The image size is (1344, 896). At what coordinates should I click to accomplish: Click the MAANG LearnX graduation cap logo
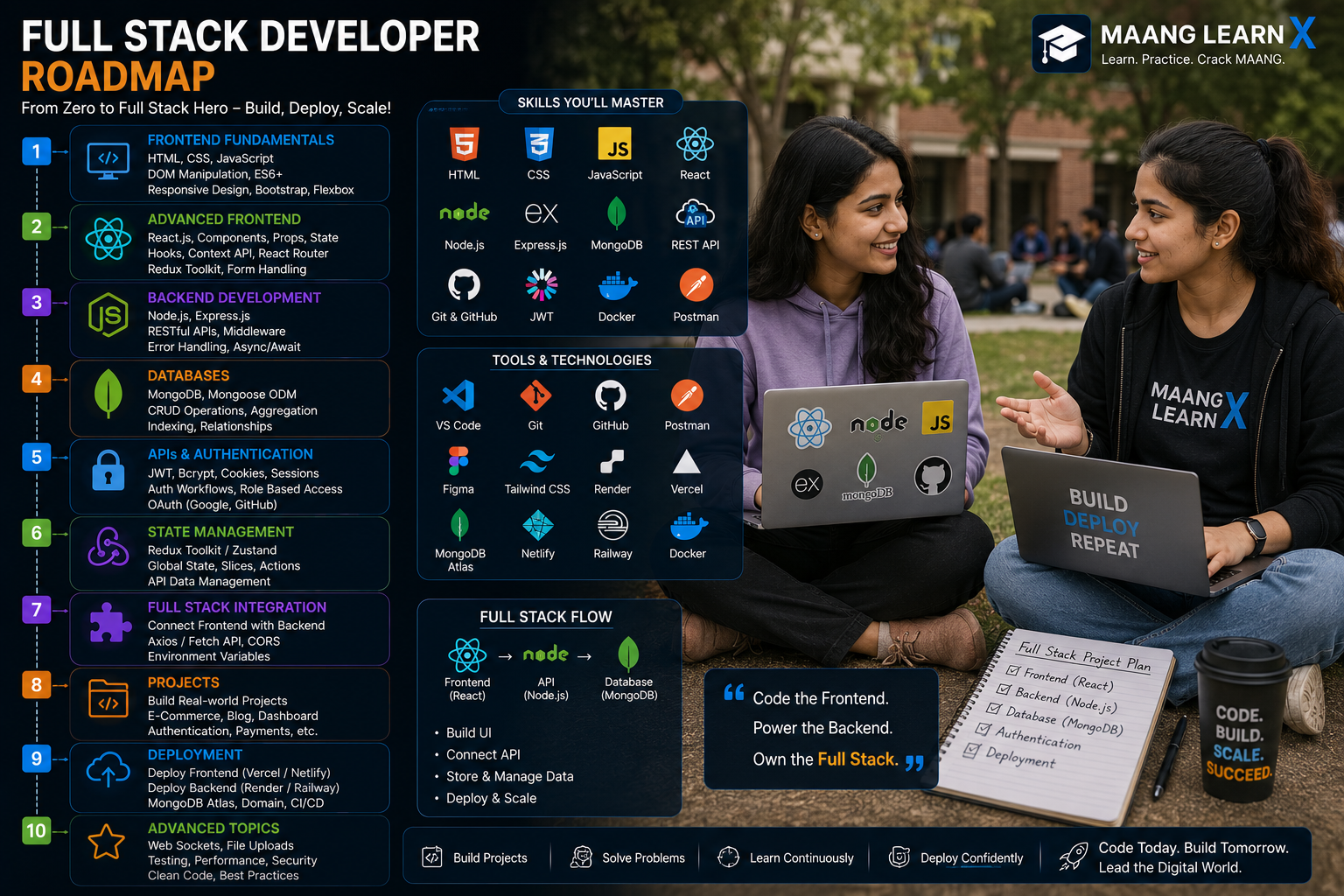point(1061,43)
